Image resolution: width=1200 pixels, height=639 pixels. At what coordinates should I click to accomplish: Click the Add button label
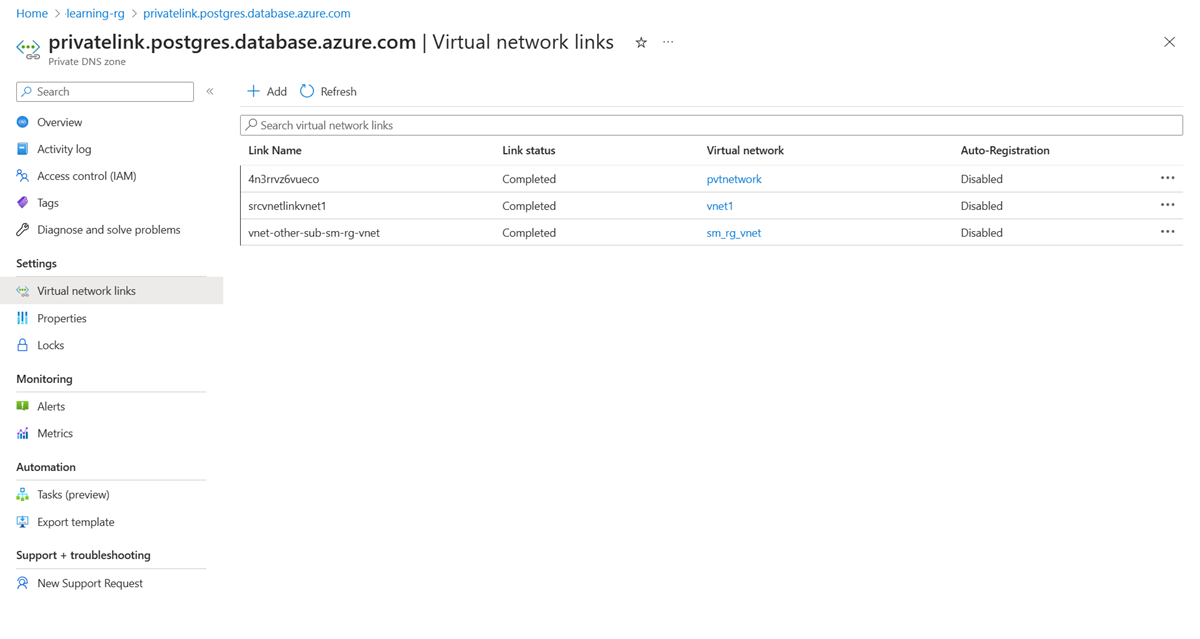coord(277,91)
